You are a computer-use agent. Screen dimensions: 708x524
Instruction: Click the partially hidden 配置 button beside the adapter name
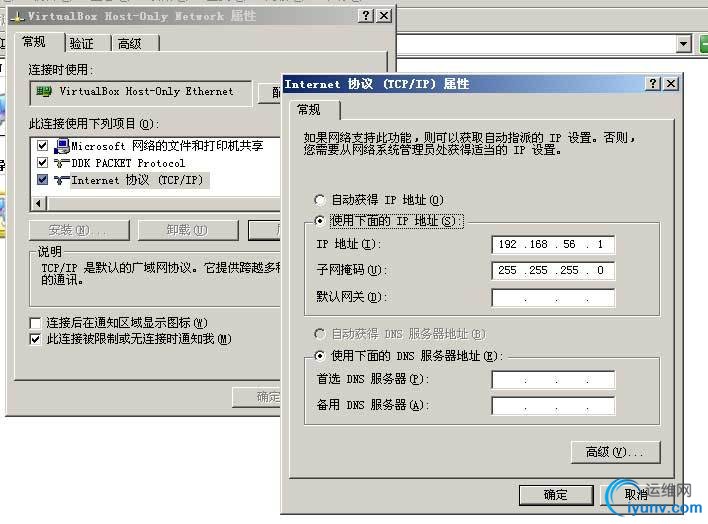(270, 93)
